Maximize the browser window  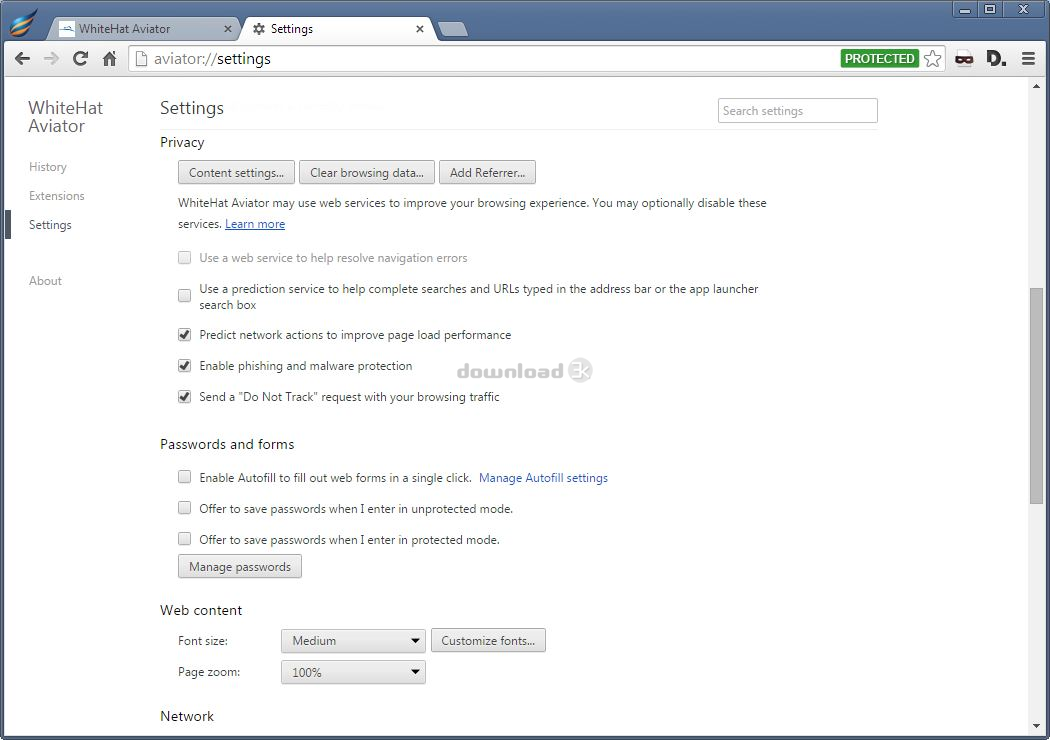[x=990, y=9]
